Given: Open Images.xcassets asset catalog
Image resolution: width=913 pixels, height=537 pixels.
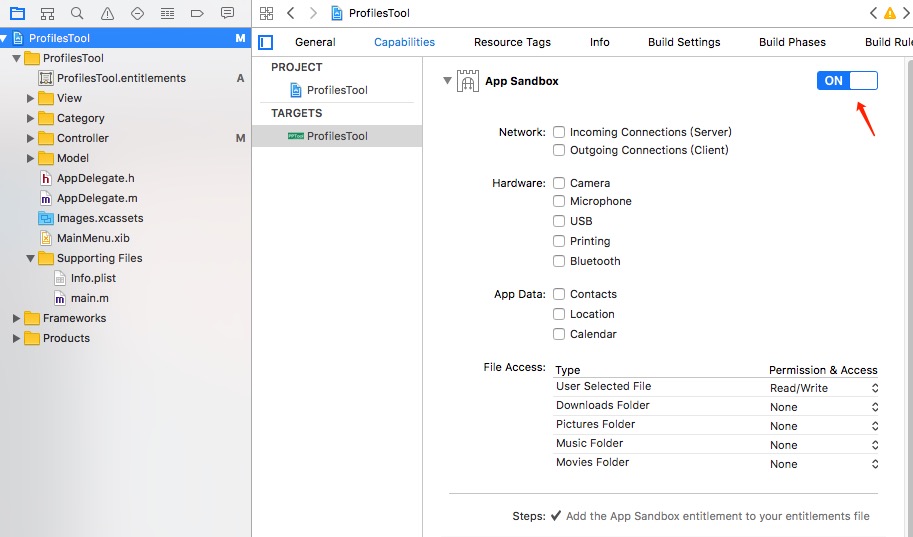Looking at the screenshot, I should [x=100, y=218].
